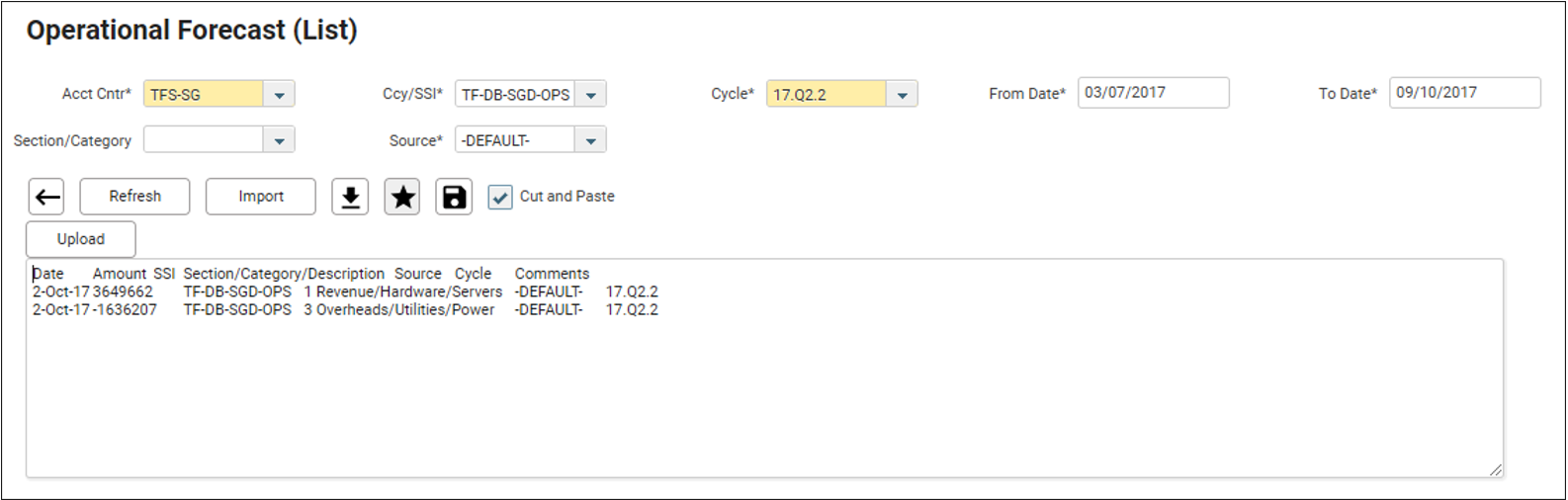Expand the Acct Cntr dropdown arrow
Viewport: 1568px width, 500px height.
coord(279,94)
